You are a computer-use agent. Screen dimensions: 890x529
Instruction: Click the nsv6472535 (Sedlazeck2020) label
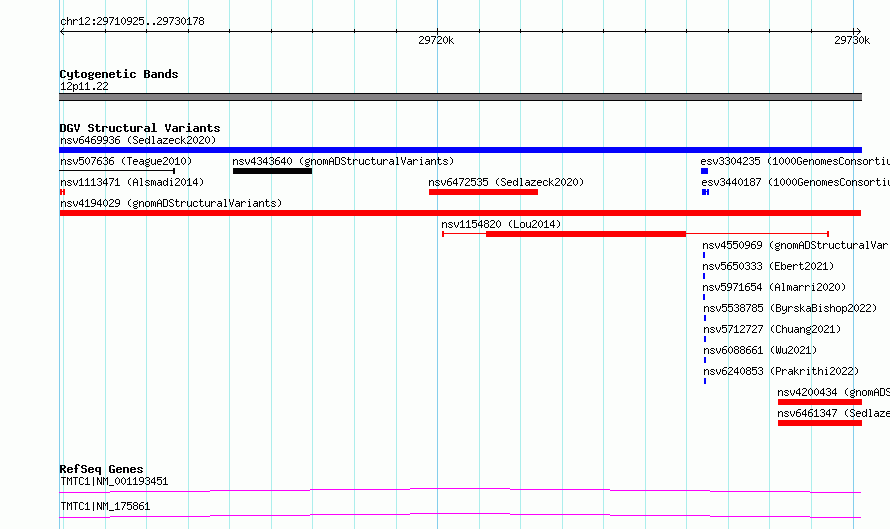click(506, 182)
